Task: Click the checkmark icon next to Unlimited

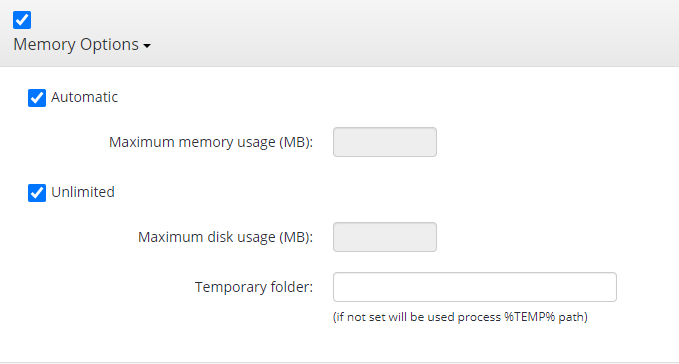Action: (x=37, y=193)
